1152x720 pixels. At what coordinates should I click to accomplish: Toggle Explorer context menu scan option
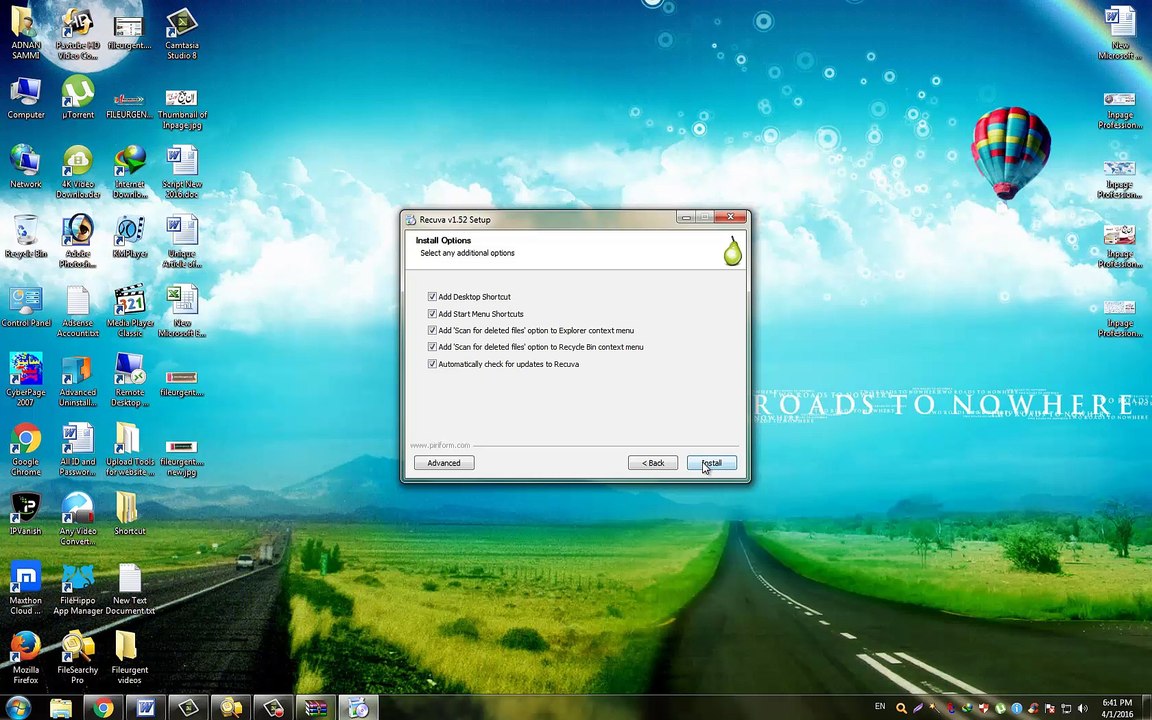pos(432,331)
